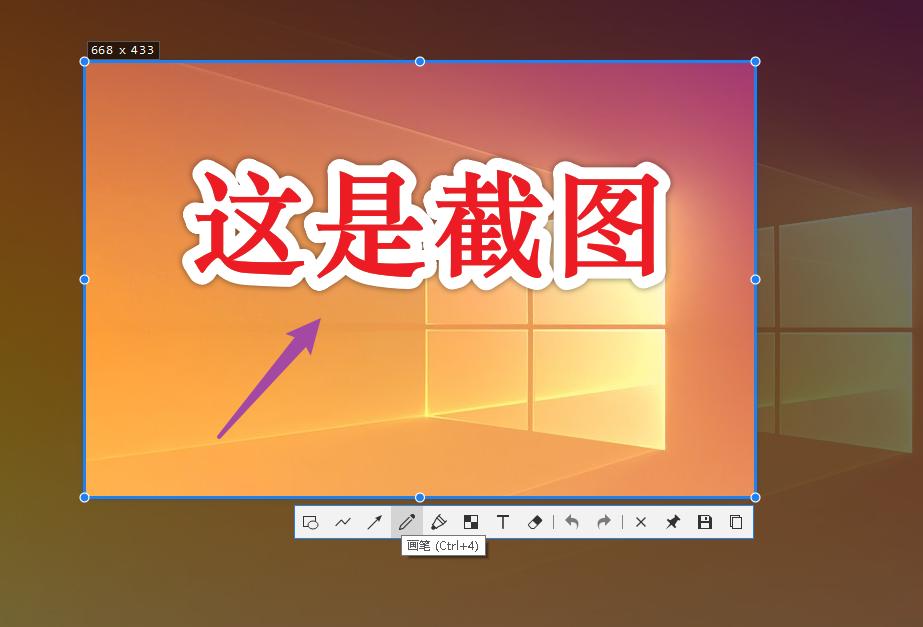923x627 pixels.
Task: Save the screenshot to a file
Action: [x=705, y=521]
